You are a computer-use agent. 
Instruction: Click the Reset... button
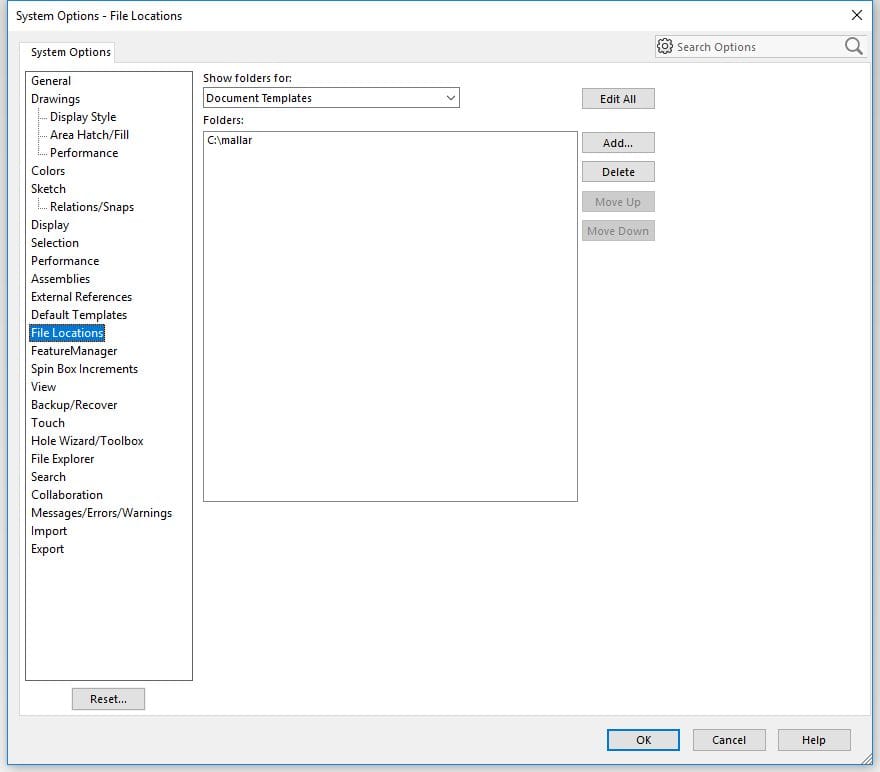click(108, 699)
